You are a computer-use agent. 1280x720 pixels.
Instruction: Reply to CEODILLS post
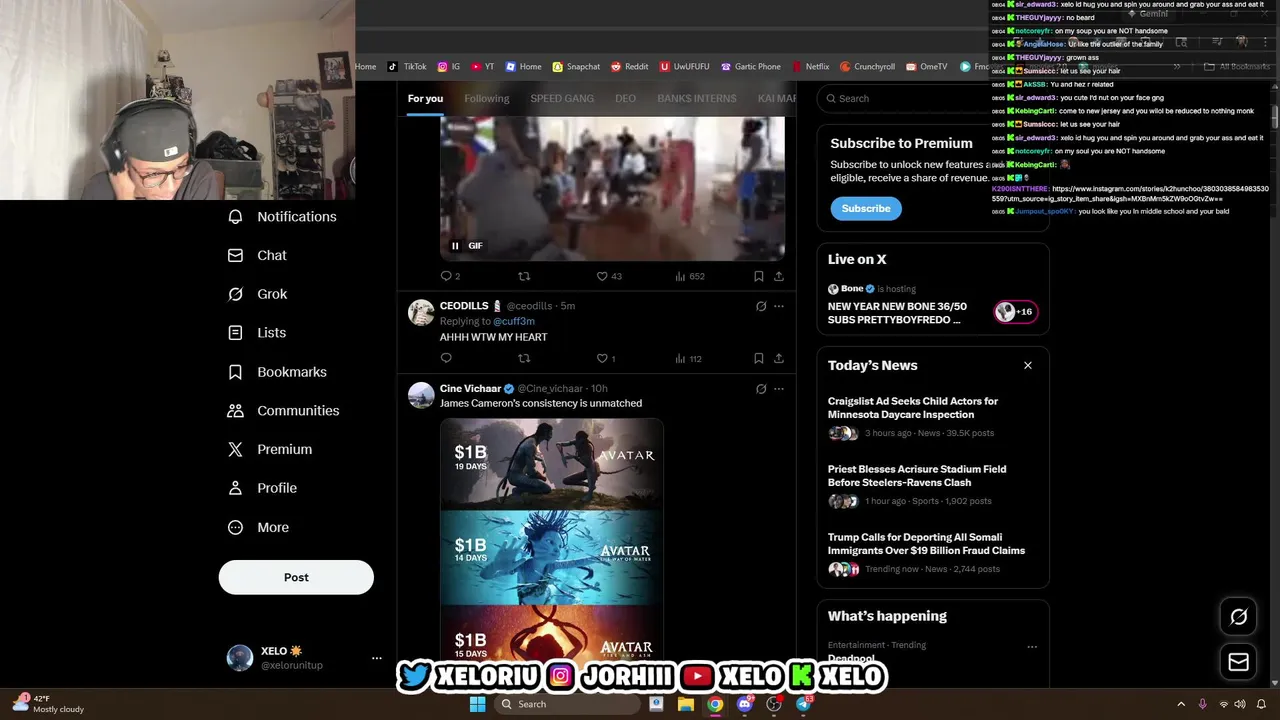point(446,358)
